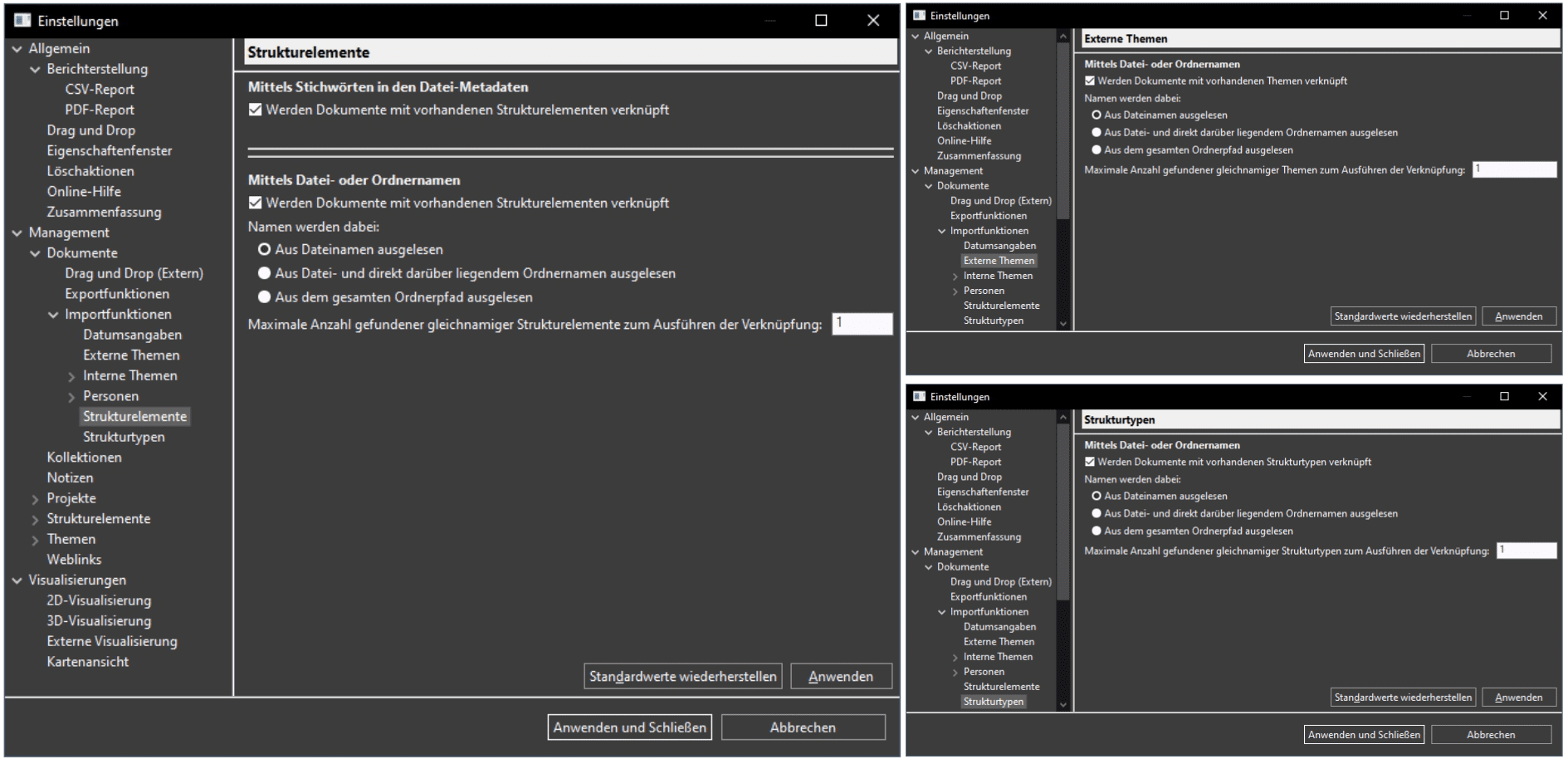The height and width of the screenshot is (764, 1568).
Task: Click Abbrechen in main window
Action: pyautogui.click(x=803, y=727)
